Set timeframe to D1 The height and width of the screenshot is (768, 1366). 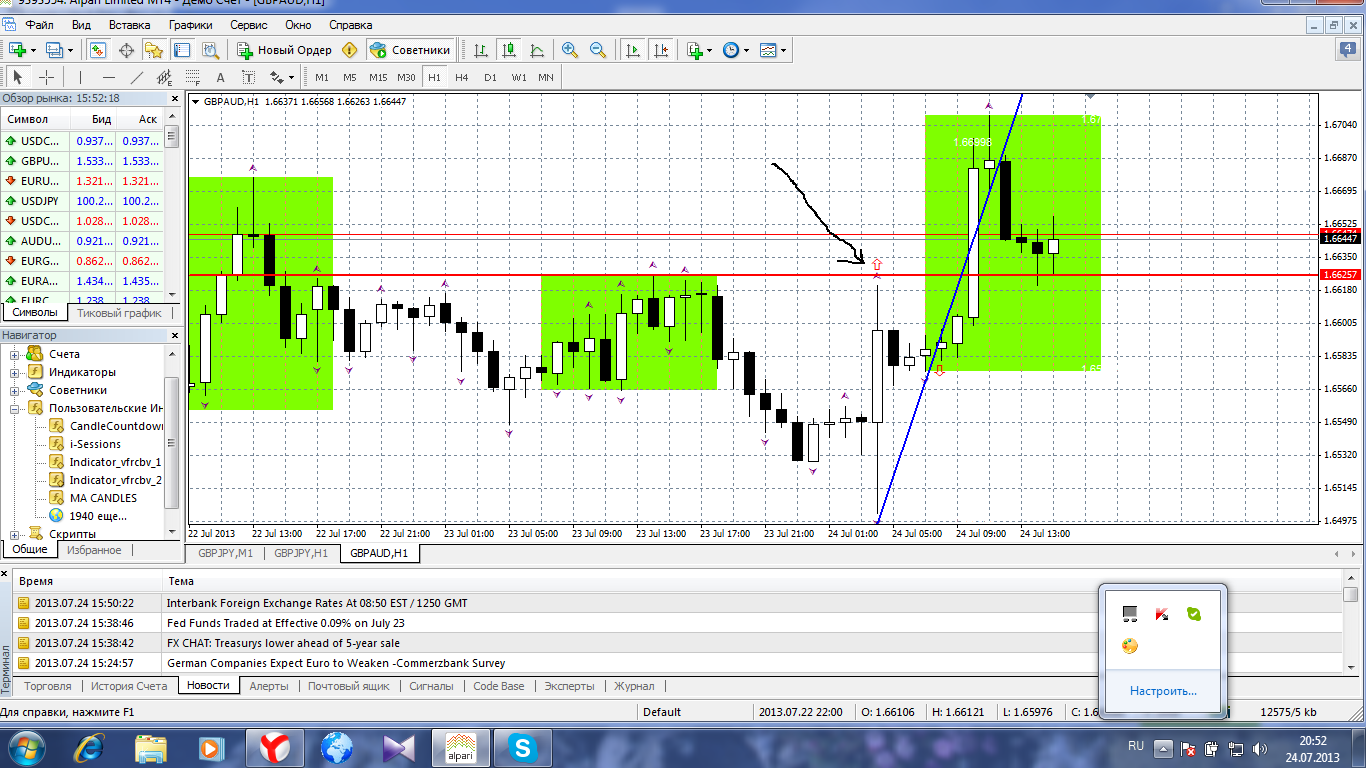pos(490,77)
